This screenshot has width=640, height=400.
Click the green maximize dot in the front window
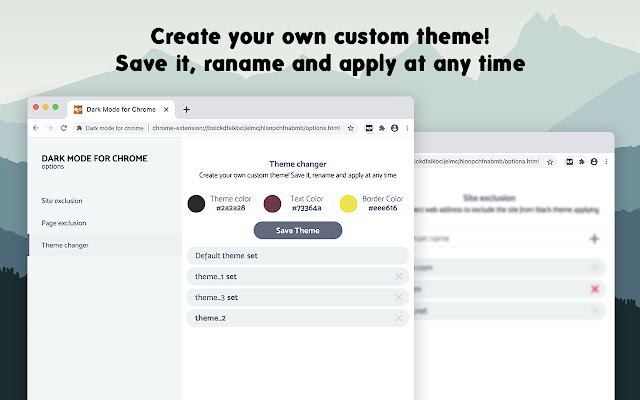click(x=56, y=107)
